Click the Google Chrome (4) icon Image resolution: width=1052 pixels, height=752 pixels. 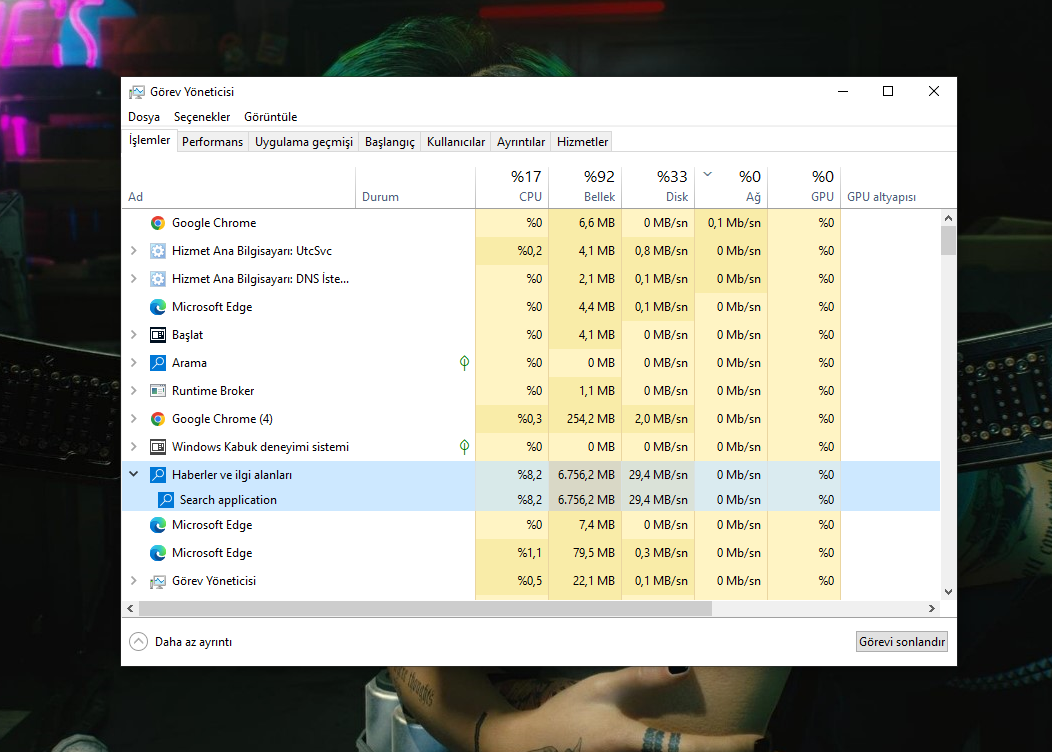(x=158, y=419)
